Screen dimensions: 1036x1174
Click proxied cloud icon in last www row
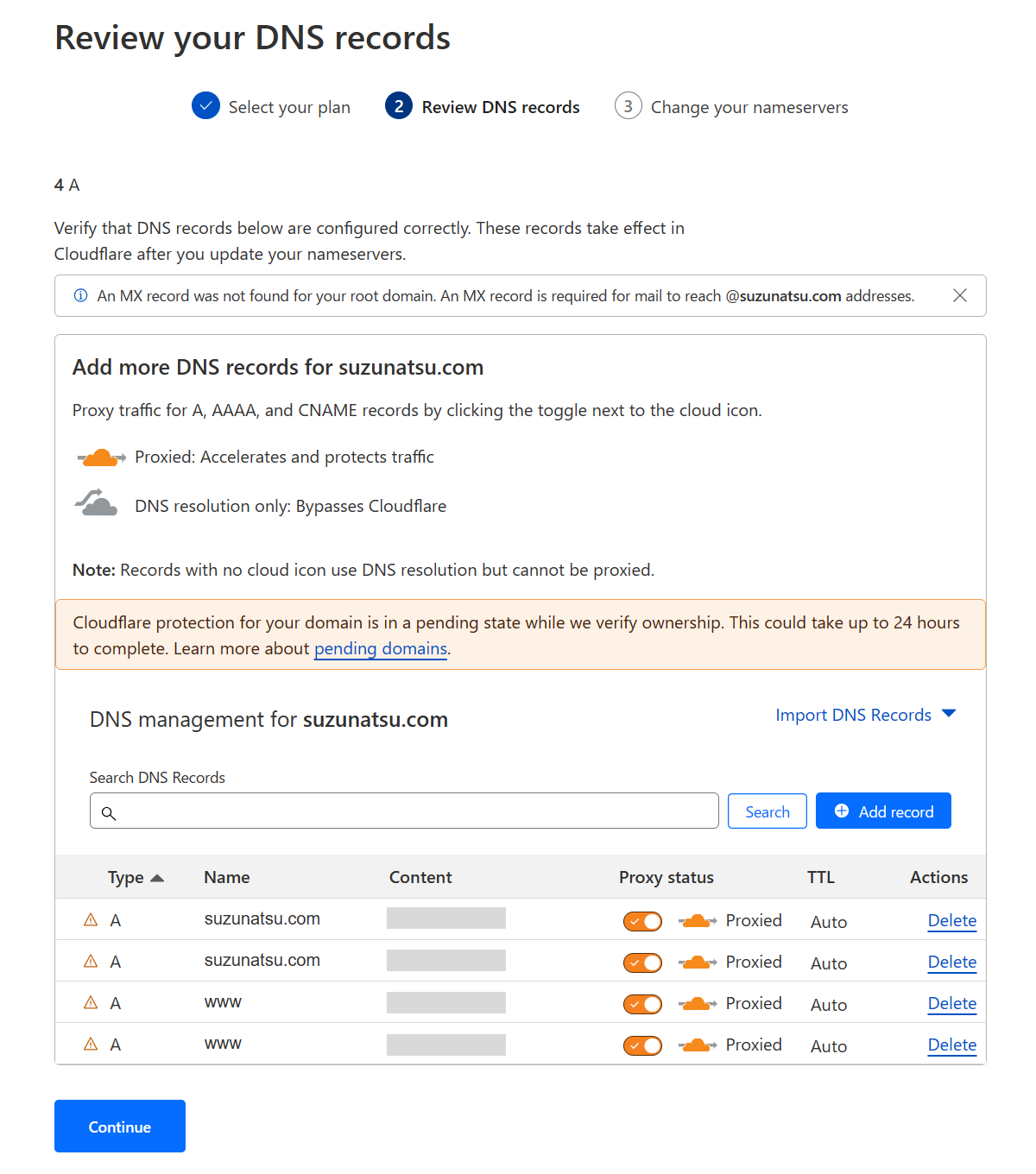coord(698,1045)
